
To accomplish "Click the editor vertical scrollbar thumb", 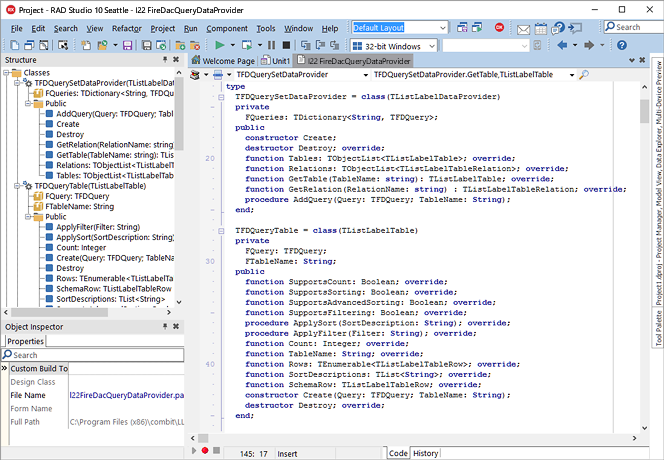I will pyautogui.click(x=645, y=111).
